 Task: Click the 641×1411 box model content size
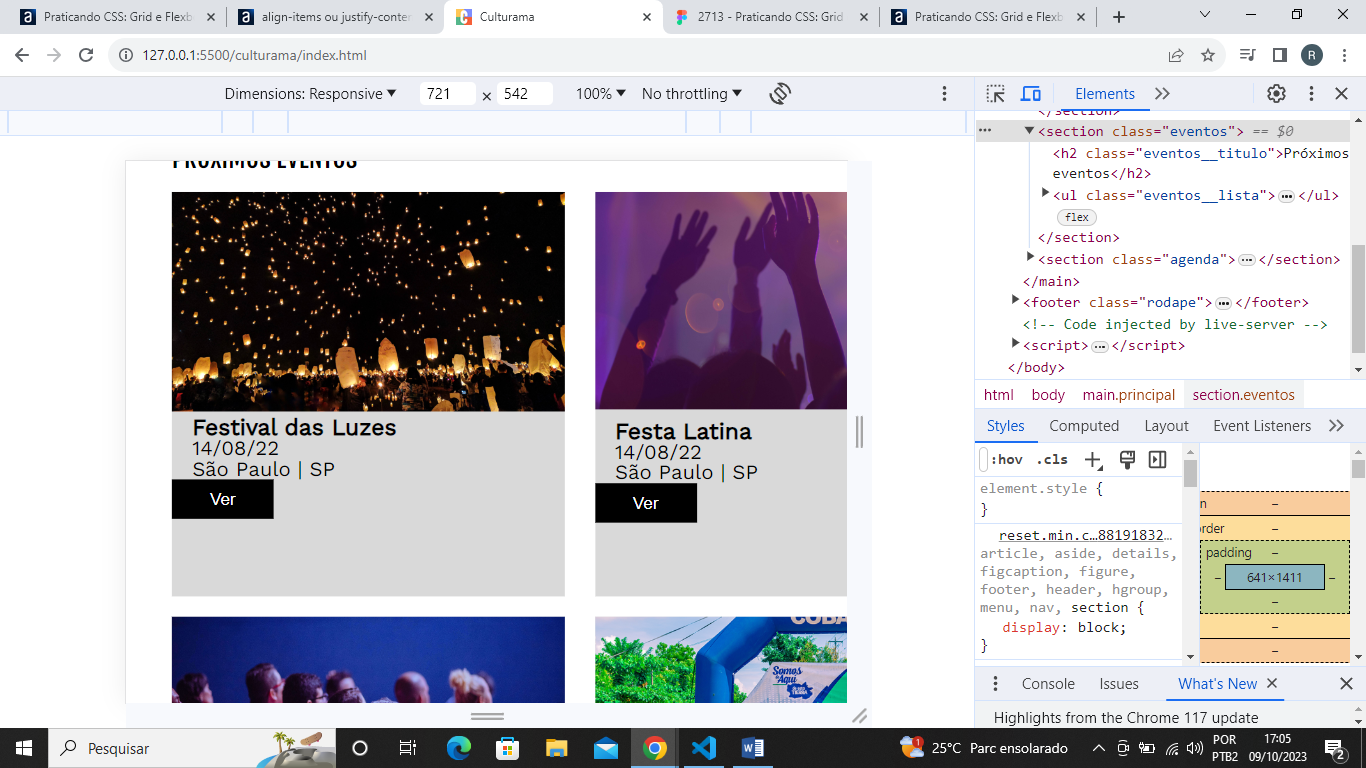tap(1275, 577)
